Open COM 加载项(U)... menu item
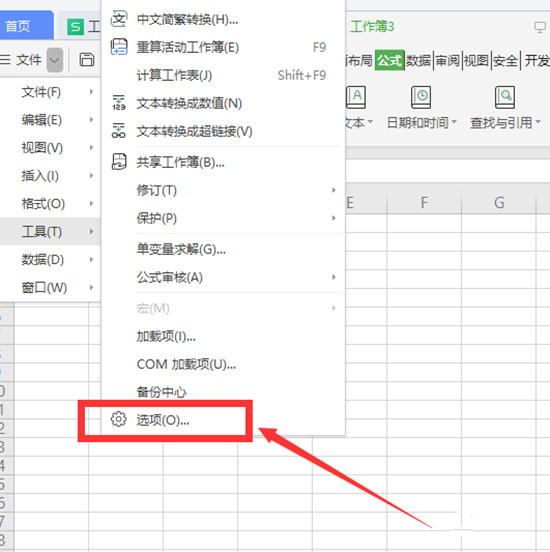The height and width of the screenshot is (552, 550). pyautogui.click(x=223, y=364)
